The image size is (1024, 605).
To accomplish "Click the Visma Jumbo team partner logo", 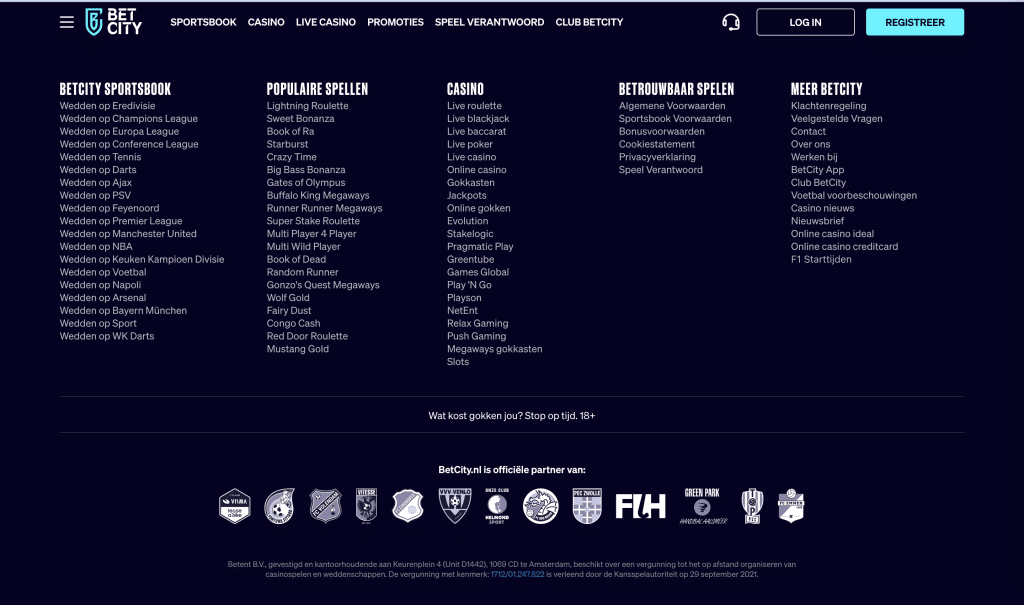I will (234, 506).
